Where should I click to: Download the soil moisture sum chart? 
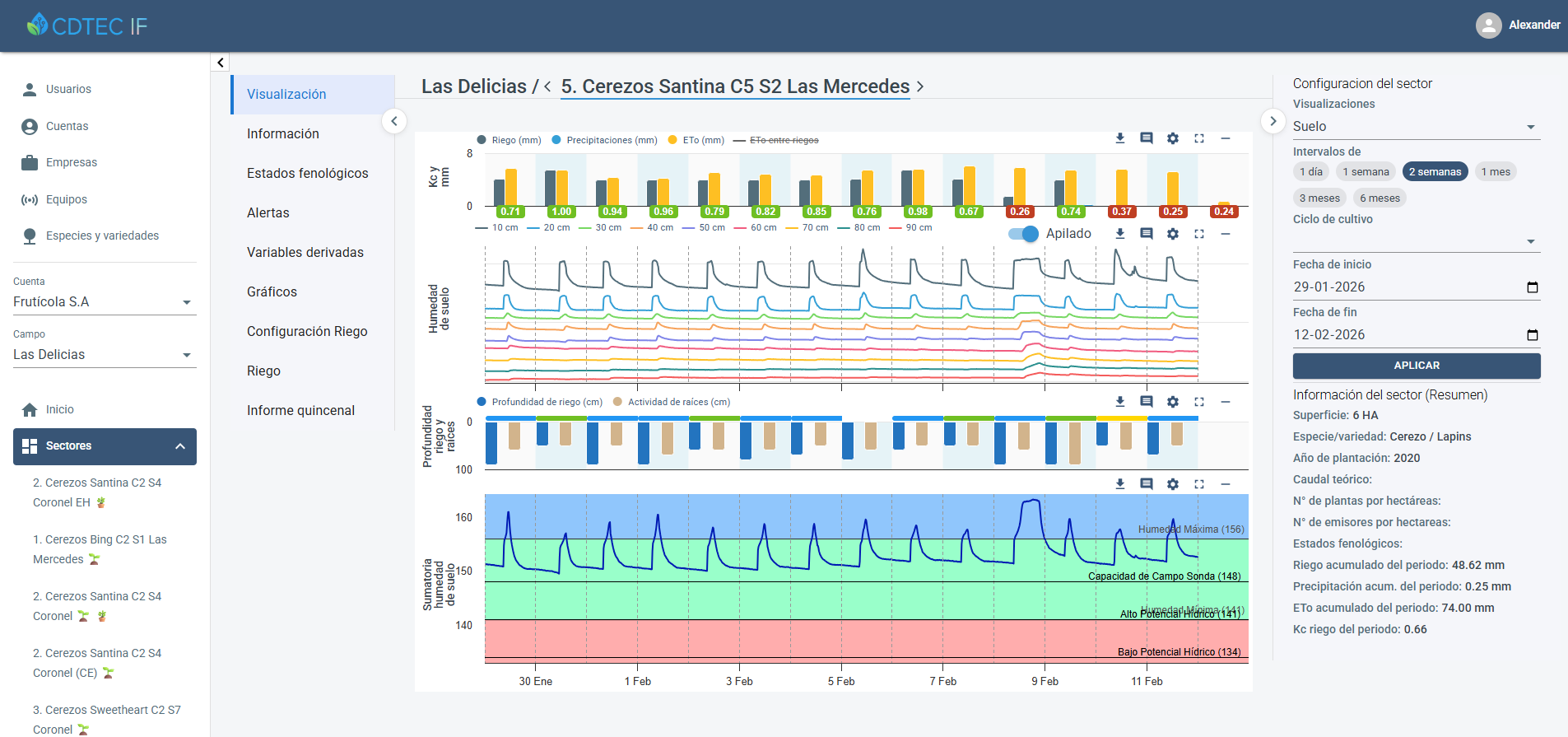1119,484
